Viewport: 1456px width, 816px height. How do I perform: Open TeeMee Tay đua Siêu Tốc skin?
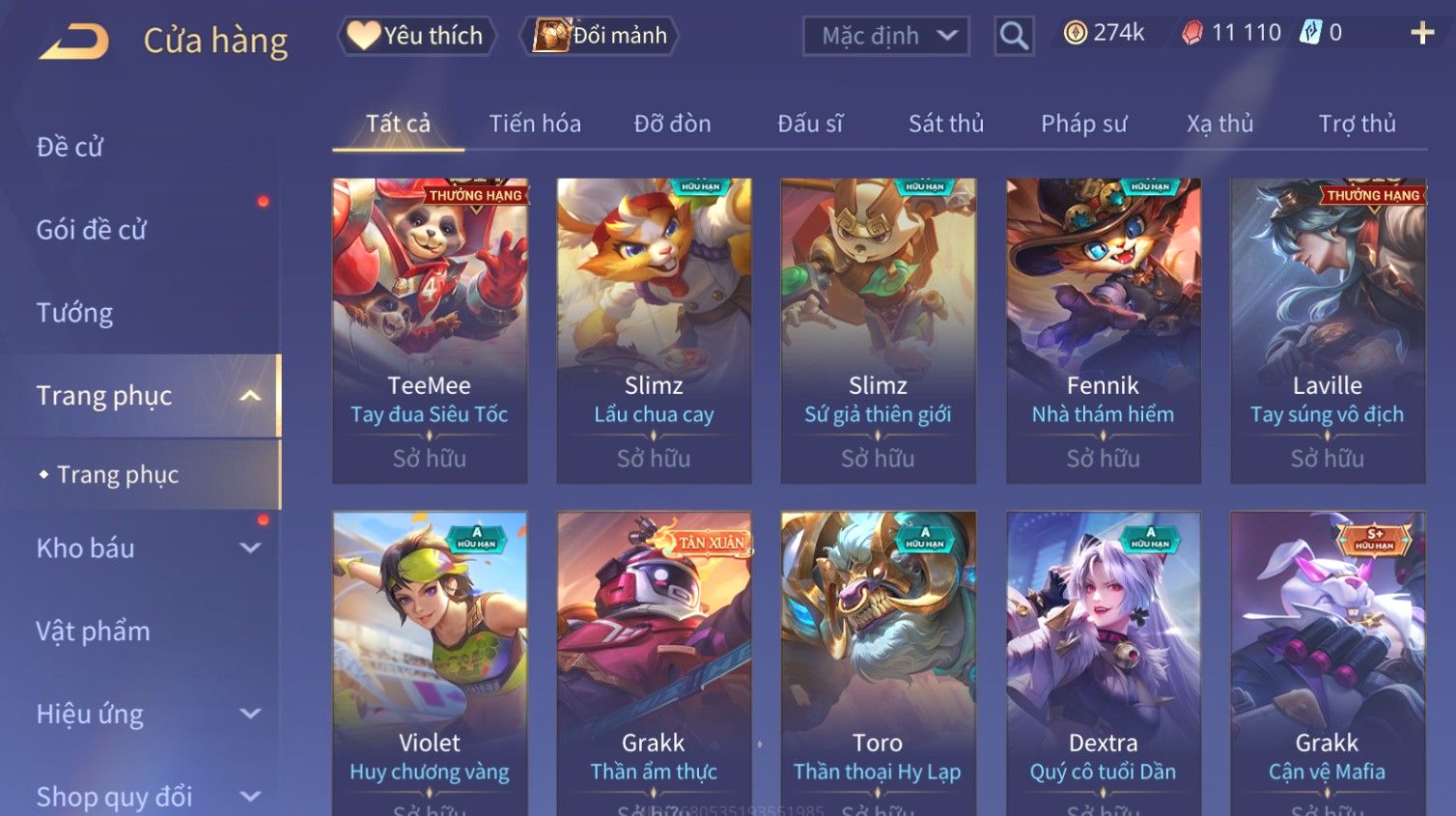(430, 330)
